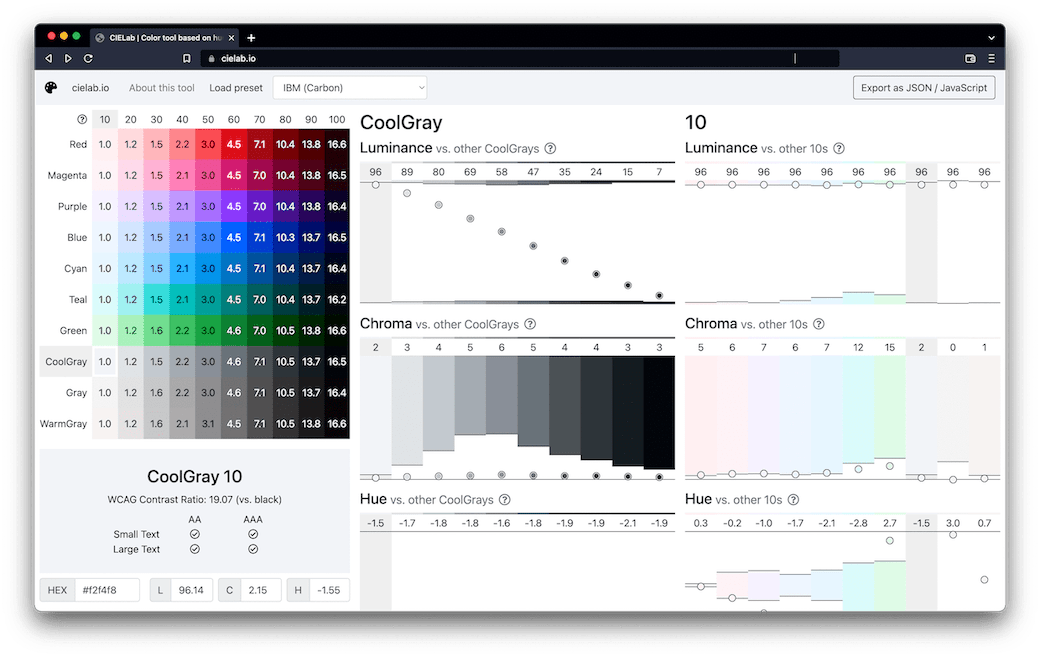Open the browser hamburger menu icon

coord(992,58)
